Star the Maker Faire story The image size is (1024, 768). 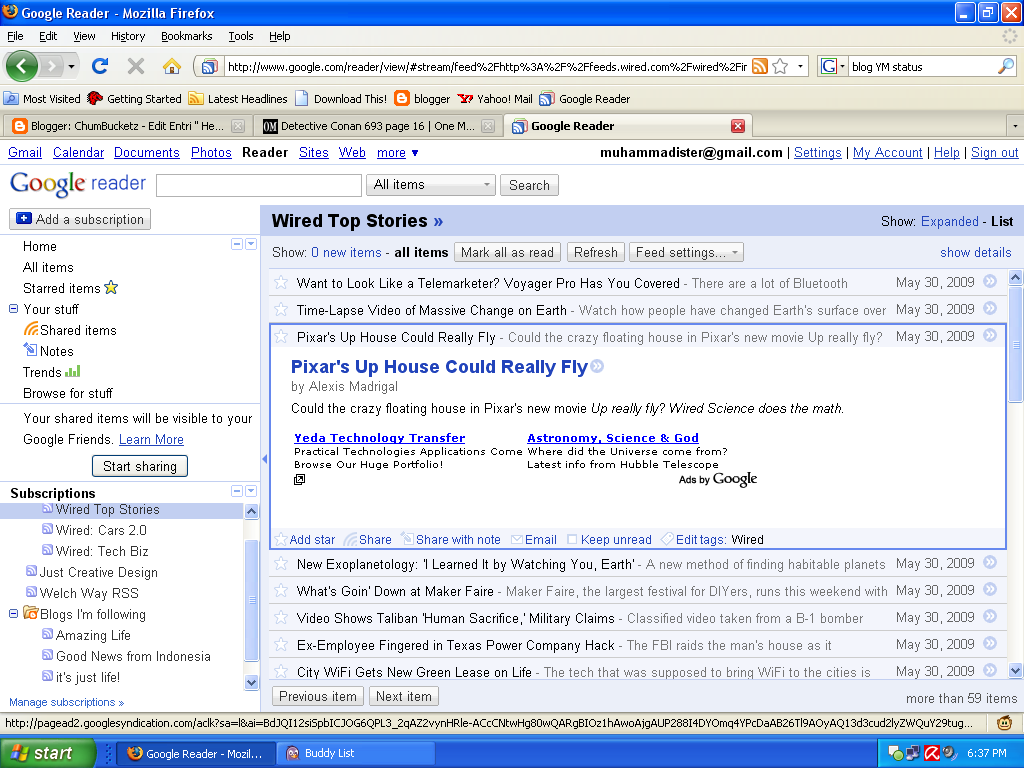click(281, 591)
